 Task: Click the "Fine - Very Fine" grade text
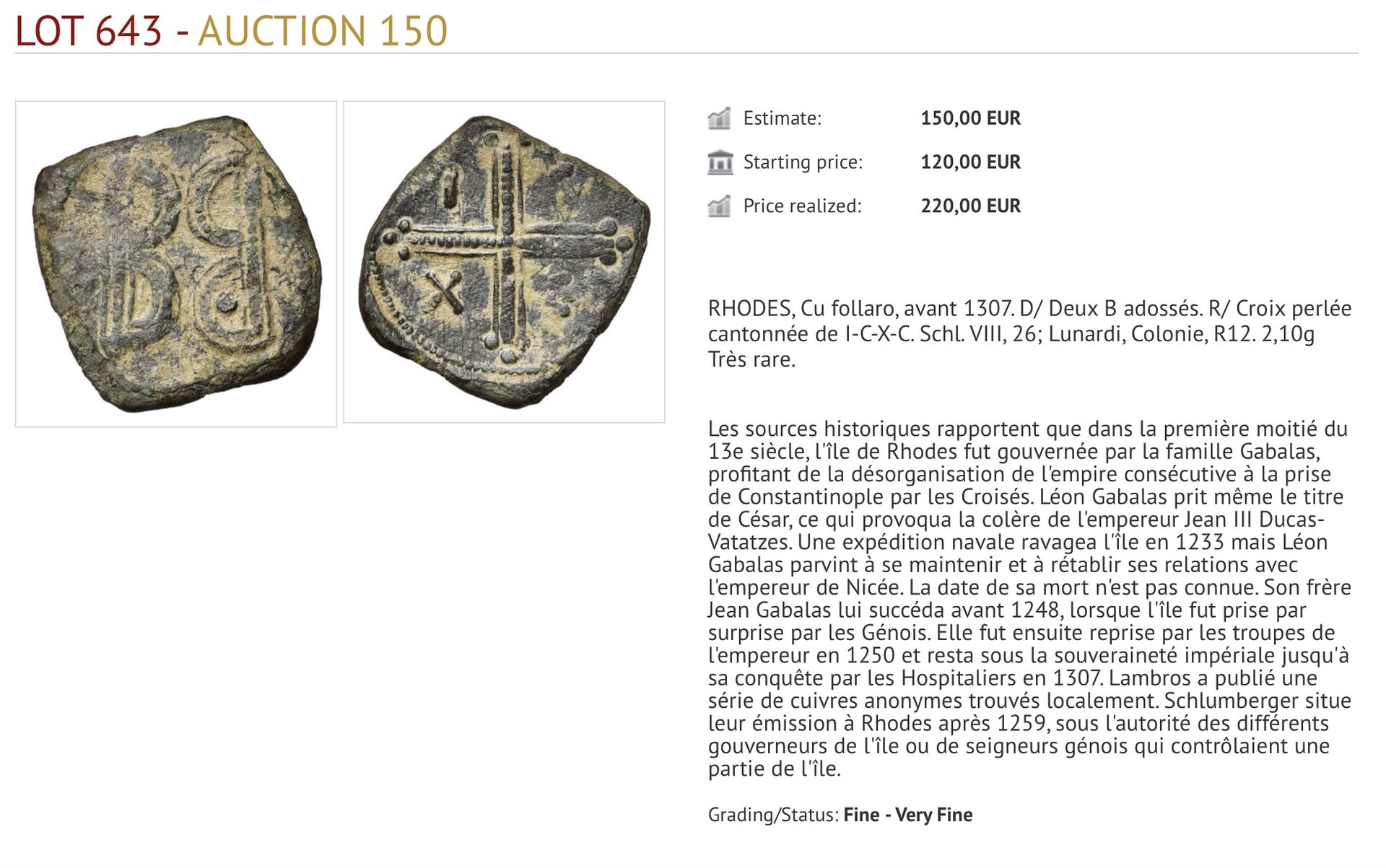[908, 815]
